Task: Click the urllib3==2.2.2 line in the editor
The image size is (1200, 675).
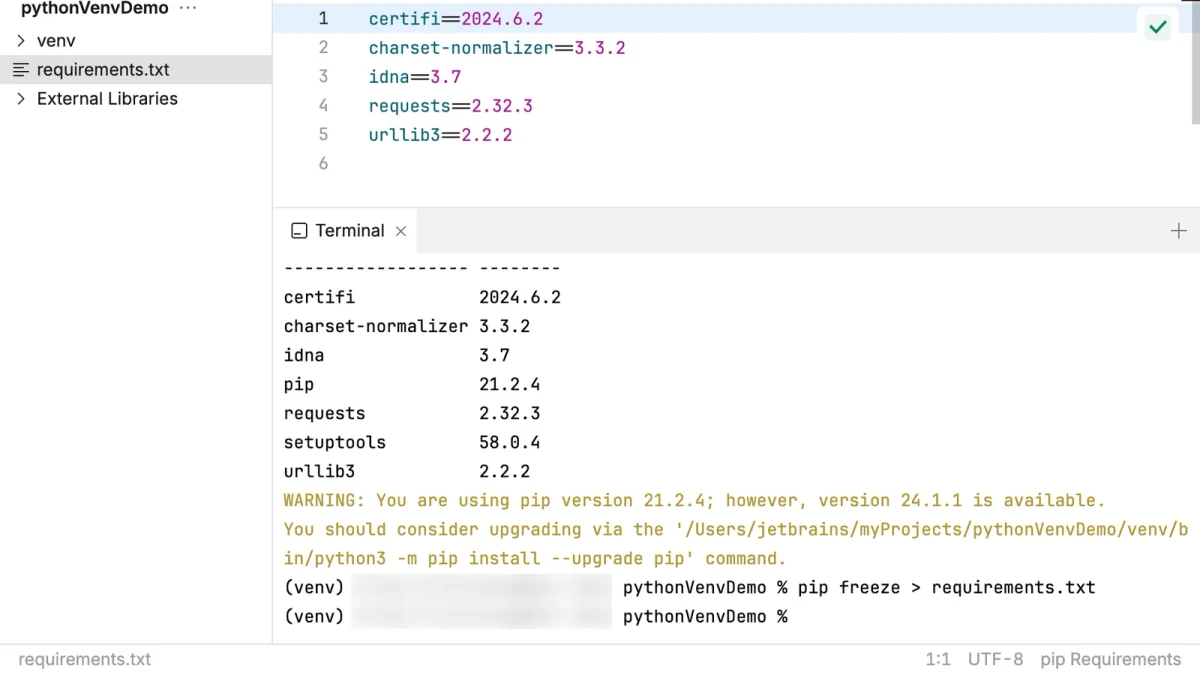Action: click(x=441, y=135)
